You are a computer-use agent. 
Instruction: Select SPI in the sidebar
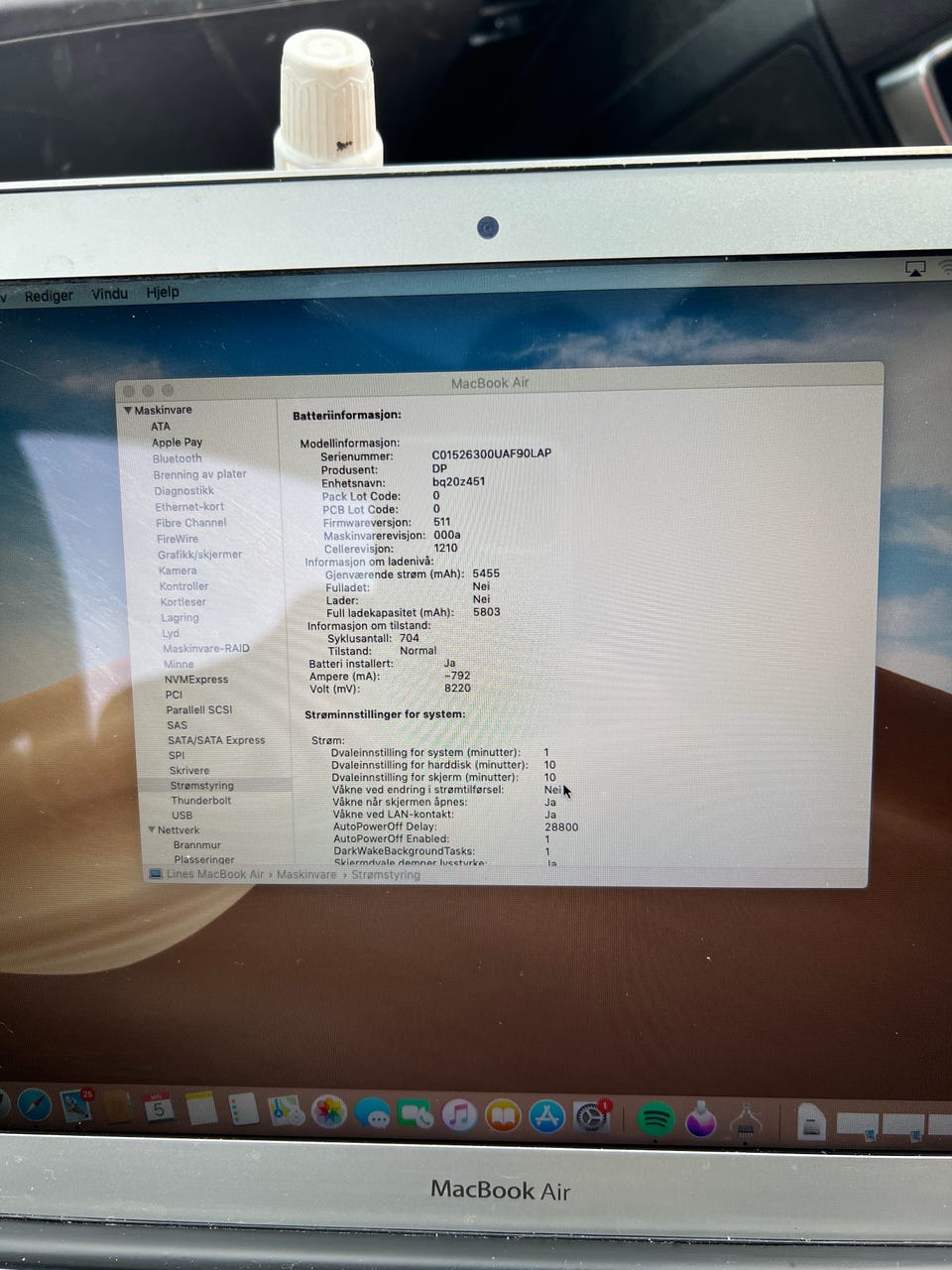(x=177, y=755)
